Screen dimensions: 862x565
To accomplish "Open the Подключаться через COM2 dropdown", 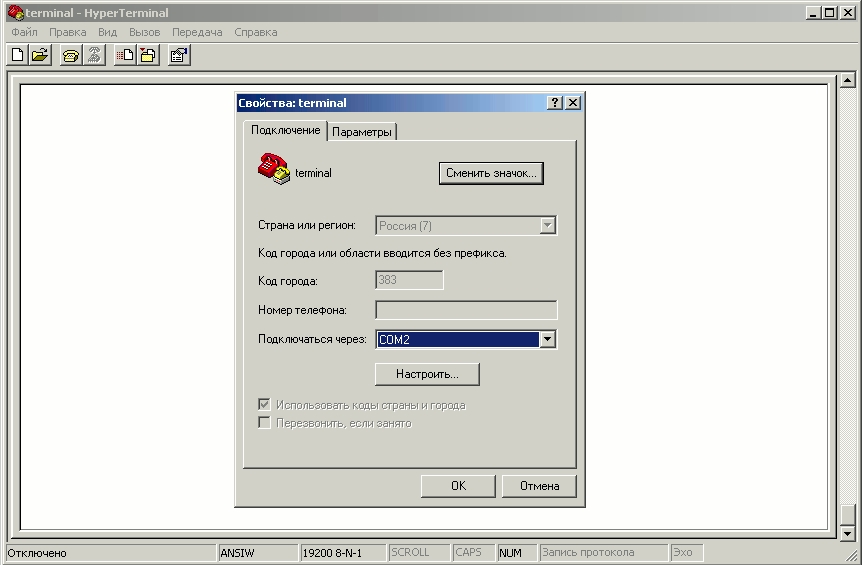I will [547, 339].
